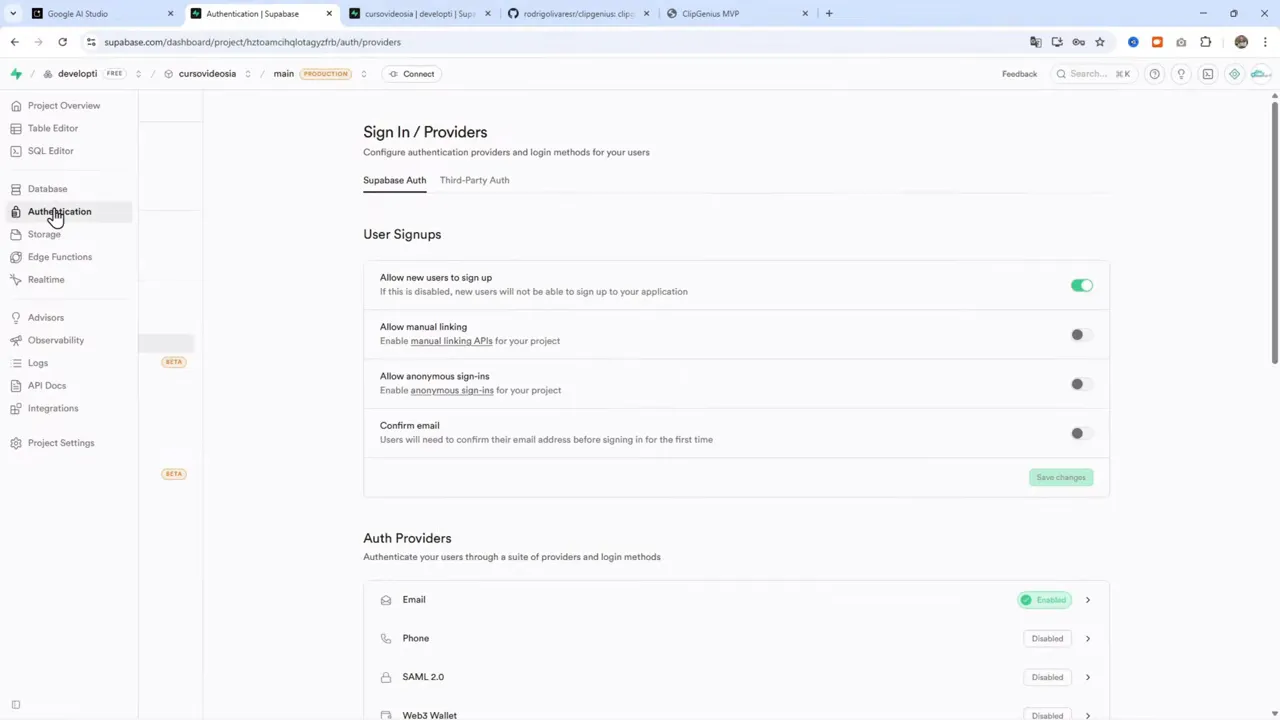Screen dimensions: 1280x720
Task: Open the Edge Functions section
Action: pos(59,257)
